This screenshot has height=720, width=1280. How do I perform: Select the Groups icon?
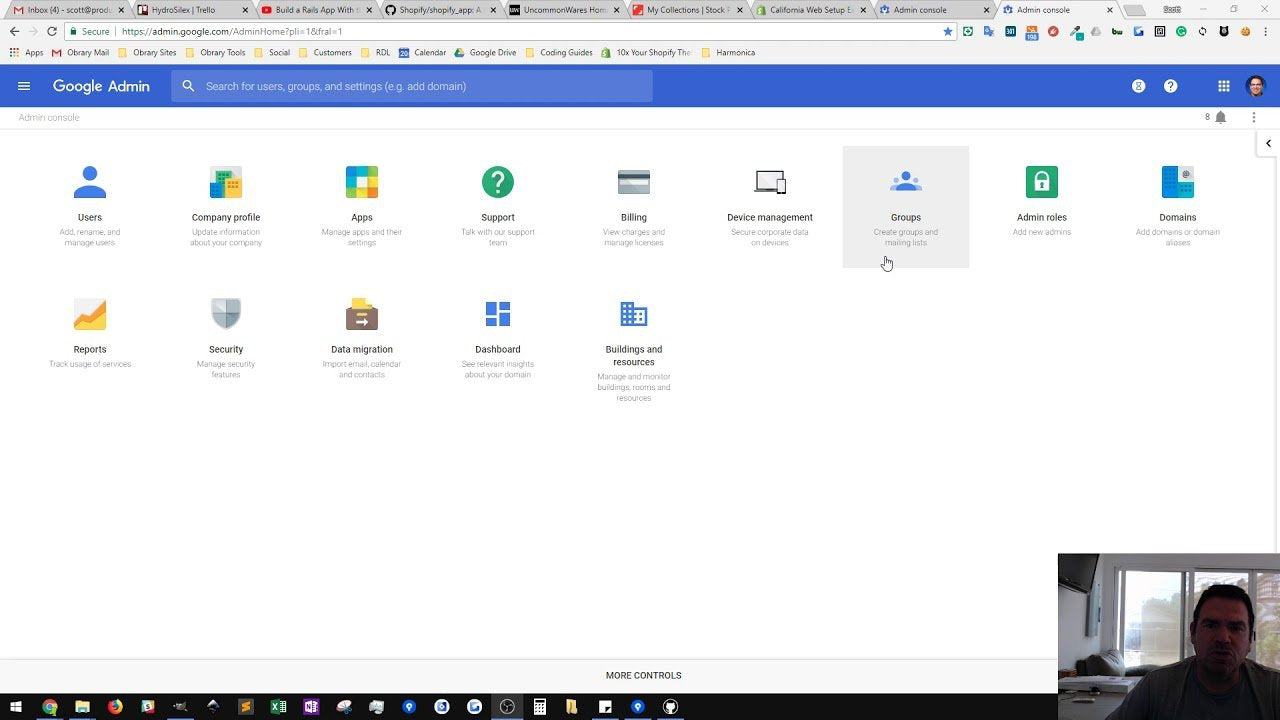point(905,181)
